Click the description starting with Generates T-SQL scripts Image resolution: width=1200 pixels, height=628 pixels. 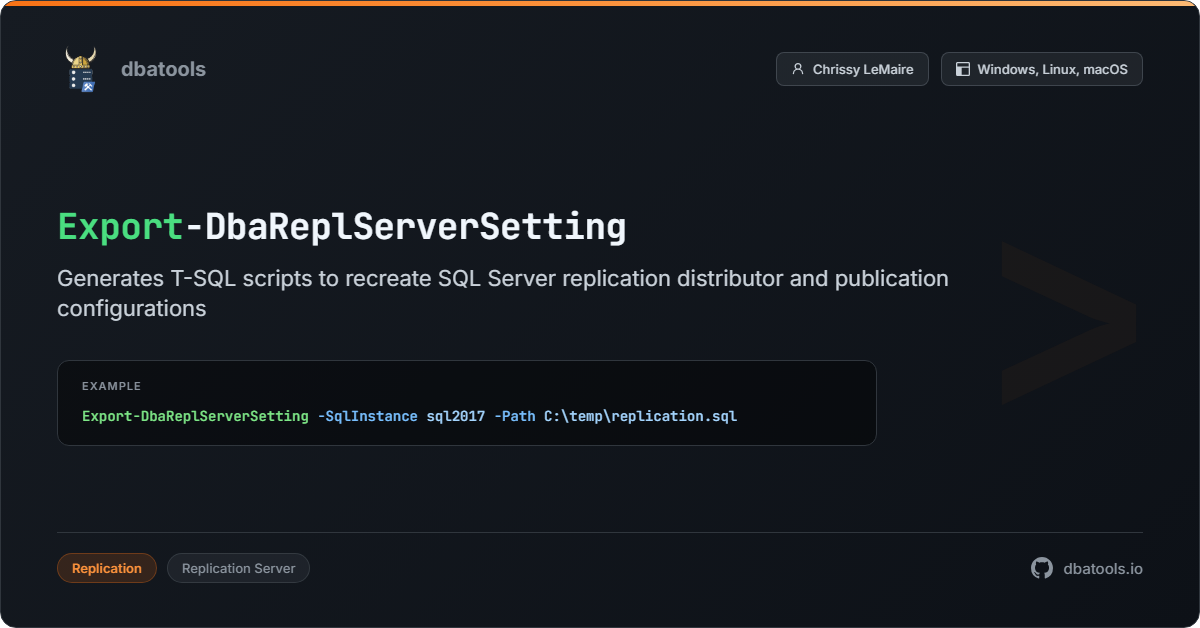tap(503, 293)
